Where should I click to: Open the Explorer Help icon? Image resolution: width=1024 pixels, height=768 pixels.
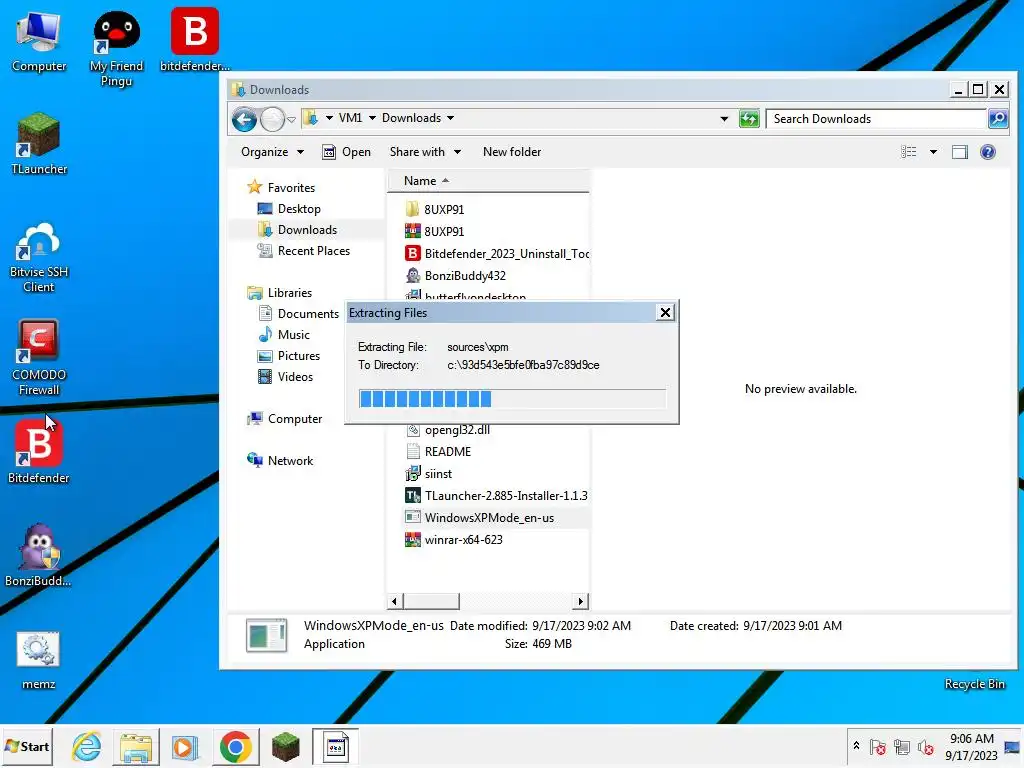987,152
